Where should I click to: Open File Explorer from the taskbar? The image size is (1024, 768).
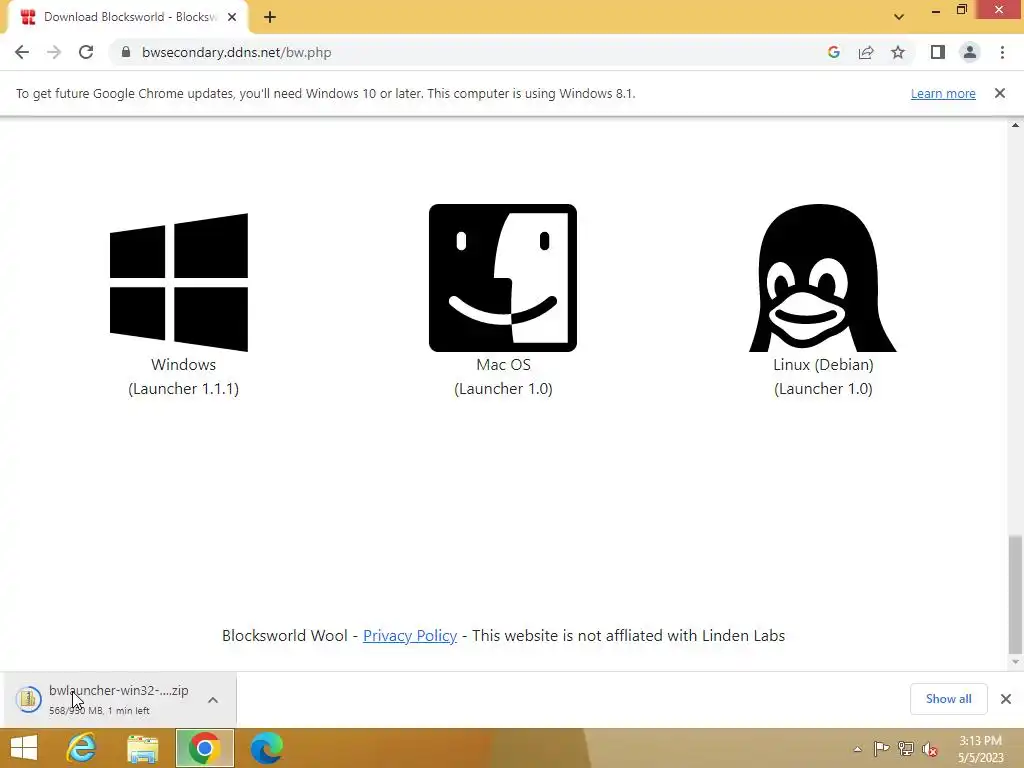142,748
